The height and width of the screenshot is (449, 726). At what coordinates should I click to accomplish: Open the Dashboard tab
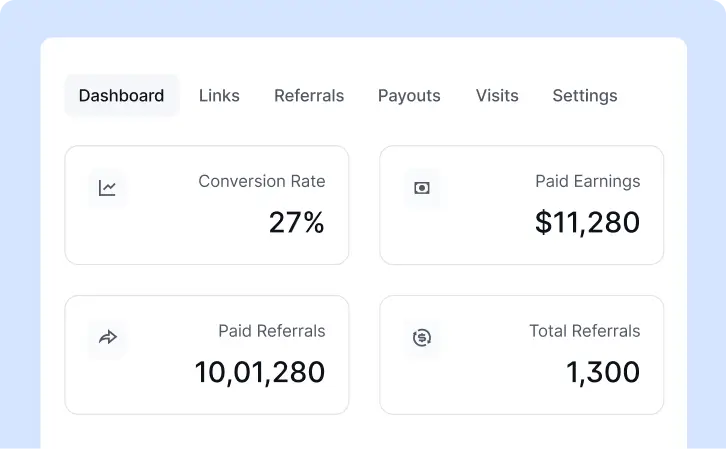pyautogui.click(x=122, y=95)
